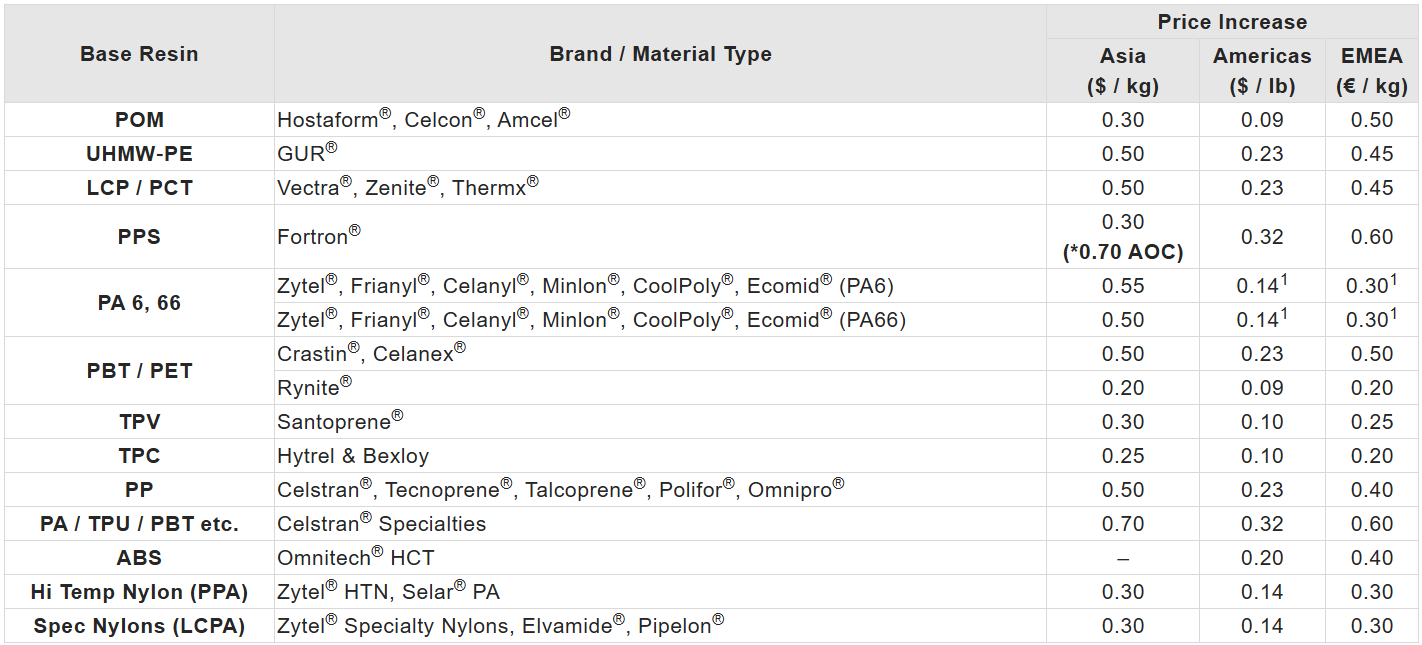
Task: Click the "Spec Nylons (LCPA)" row label
Action: click(139, 626)
